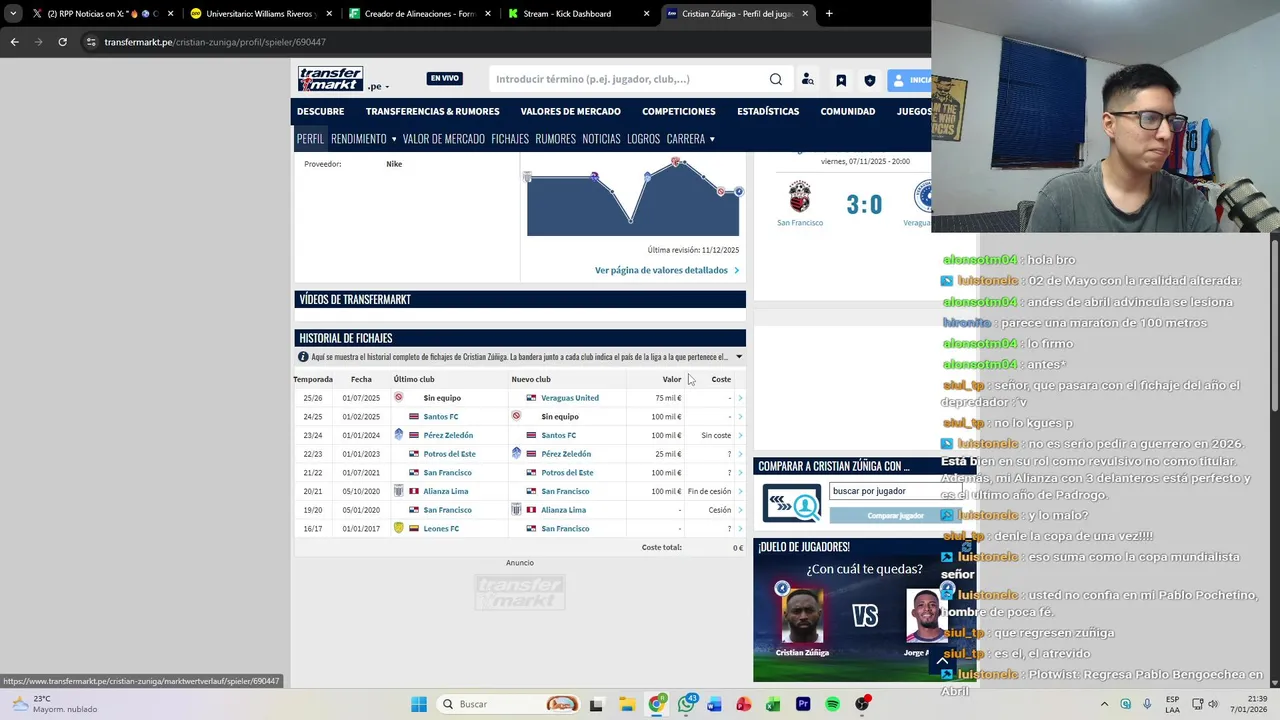Open arrow for 23/24 transfer row
The width and height of the screenshot is (1280, 720).
coord(740,435)
